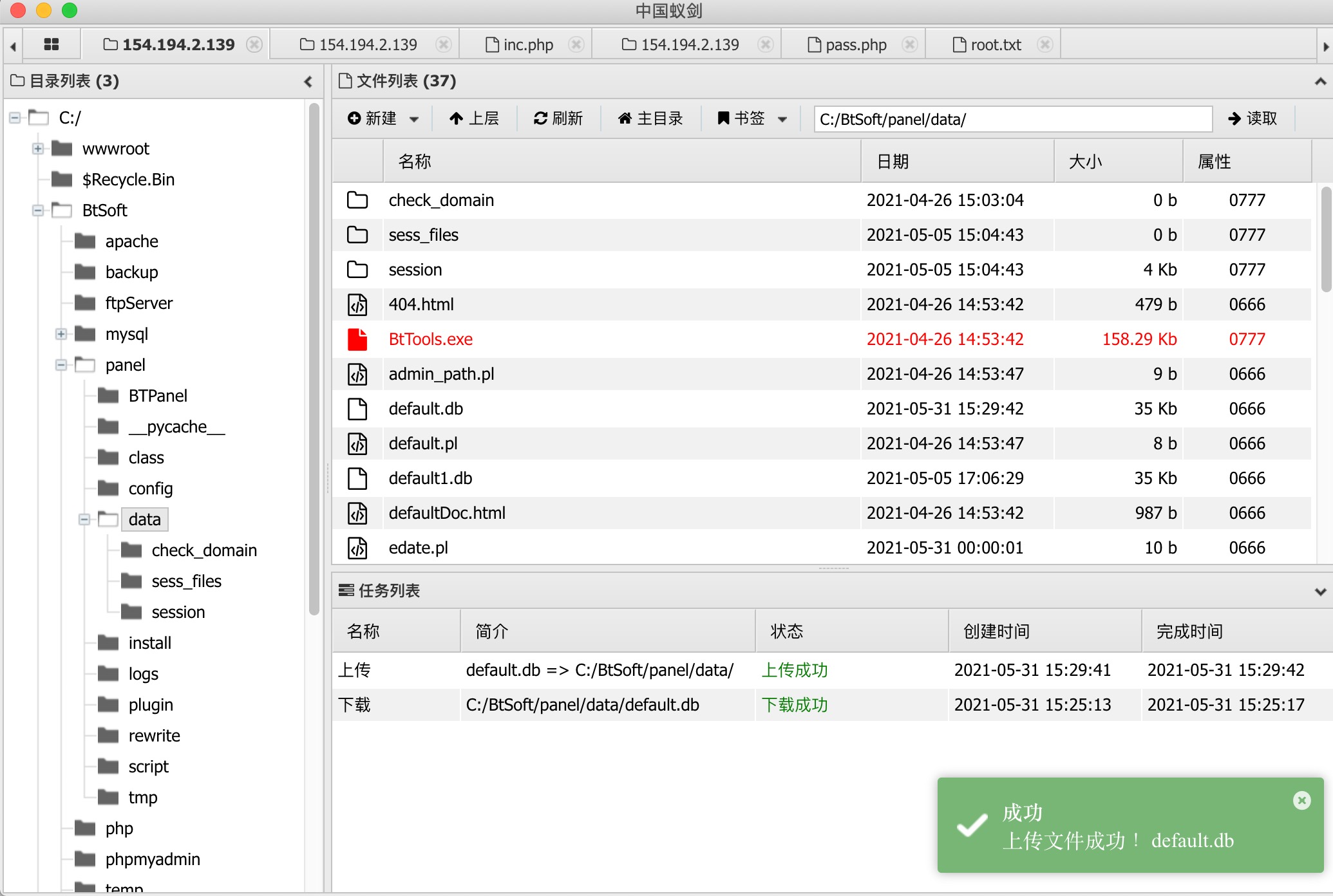The width and height of the screenshot is (1333, 896).
Task: Click the default.db file icon
Action: pyautogui.click(x=357, y=409)
